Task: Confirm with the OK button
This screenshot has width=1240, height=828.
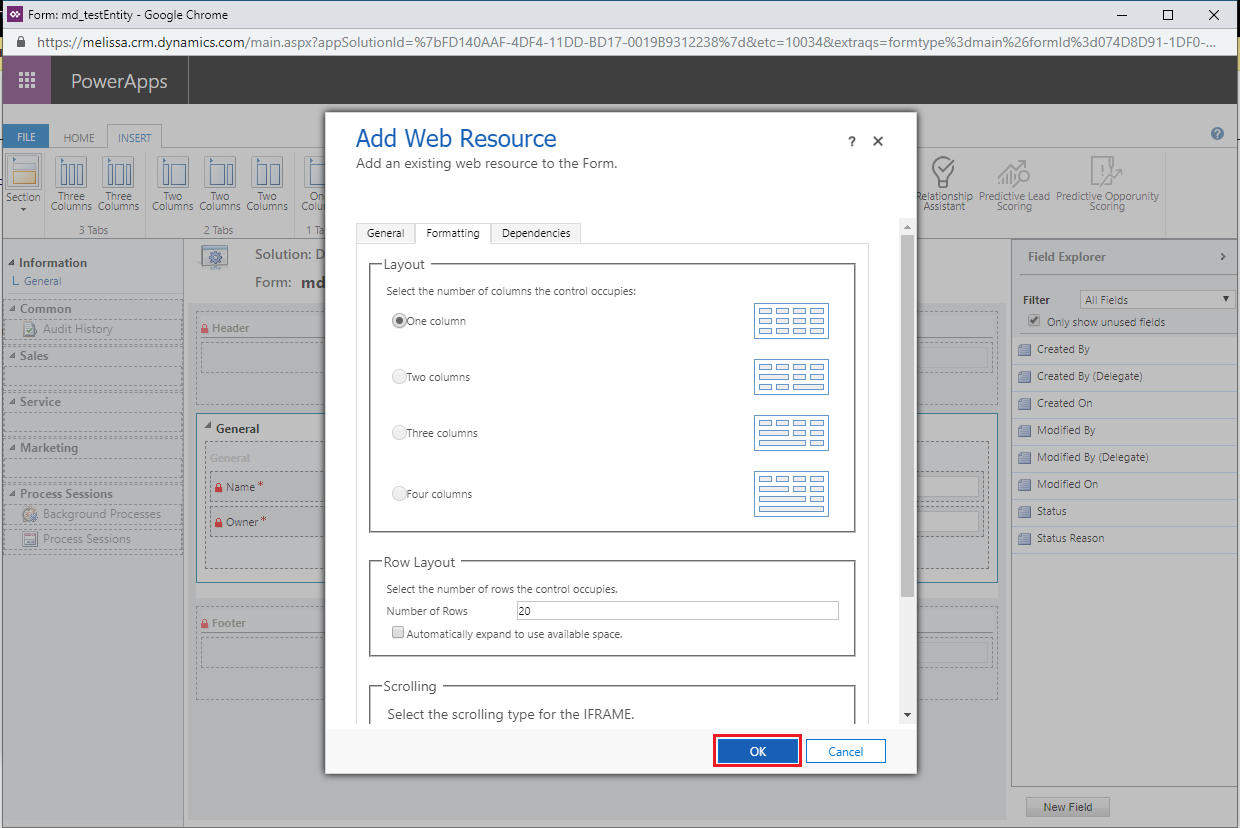Action: [758, 752]
